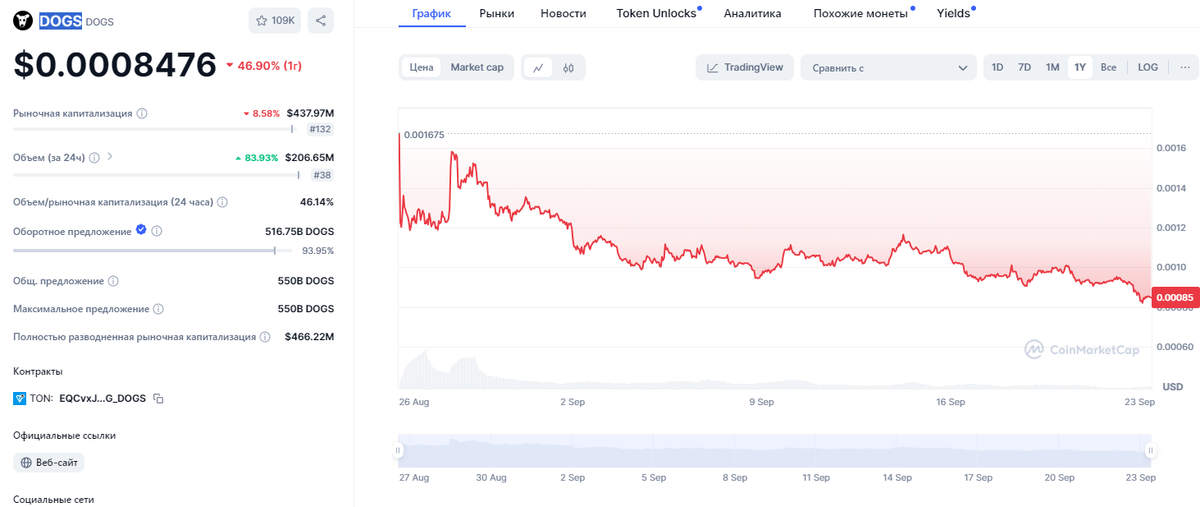Switch to candlestick chart icon
This screenshot has height=507, width=1200.
pos(568,68)
